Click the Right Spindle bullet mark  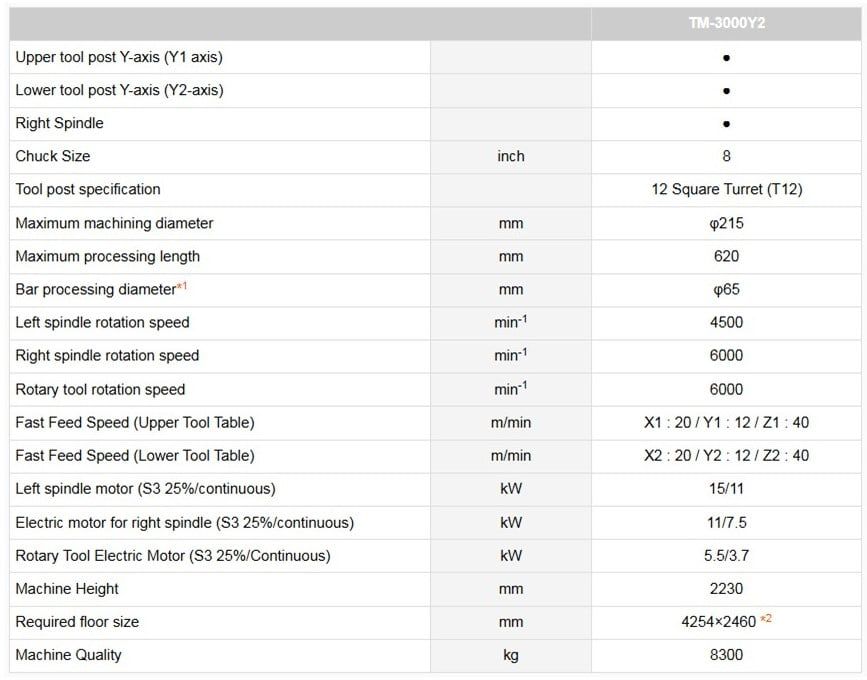(726, 124)
